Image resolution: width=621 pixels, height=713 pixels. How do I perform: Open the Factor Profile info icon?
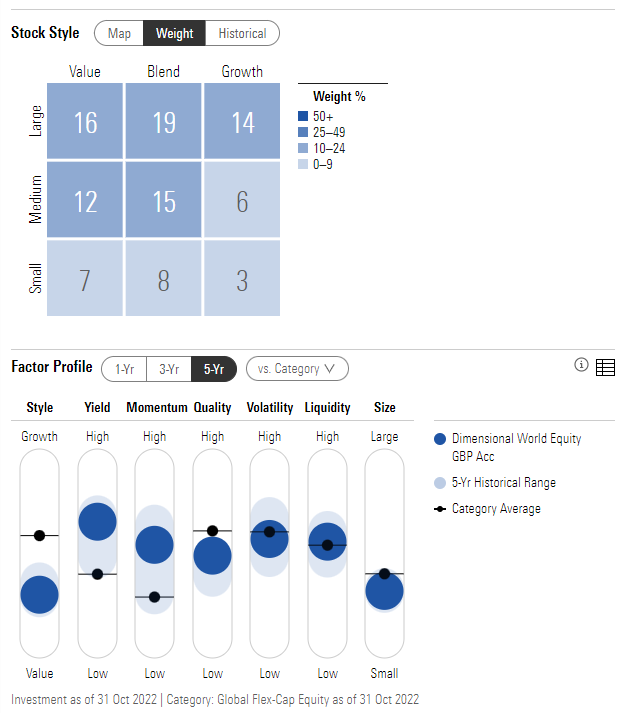point(581,365)
